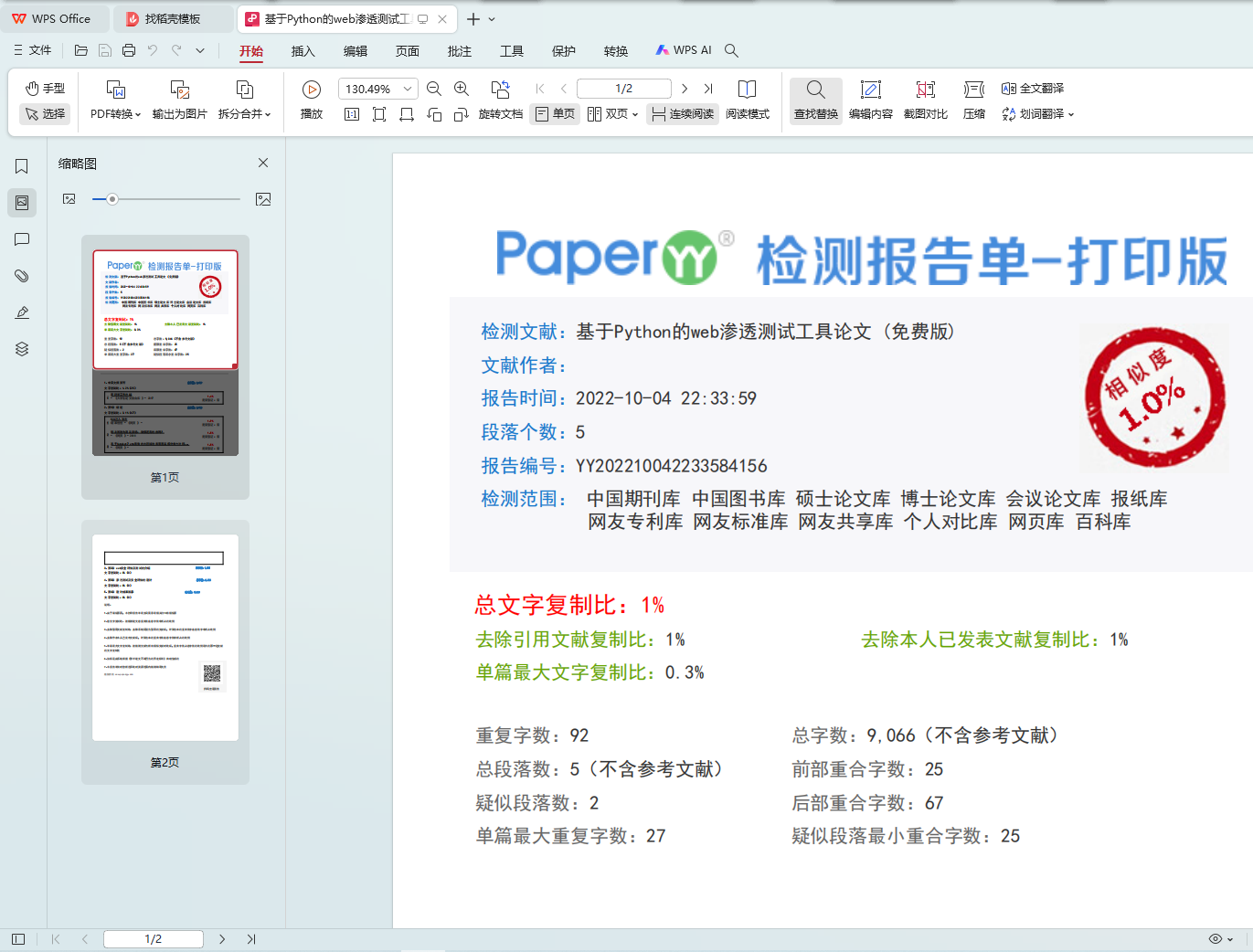This screenshot has width=1253, height=952.
Task: Go to next page in status bar
Action: 222,939
